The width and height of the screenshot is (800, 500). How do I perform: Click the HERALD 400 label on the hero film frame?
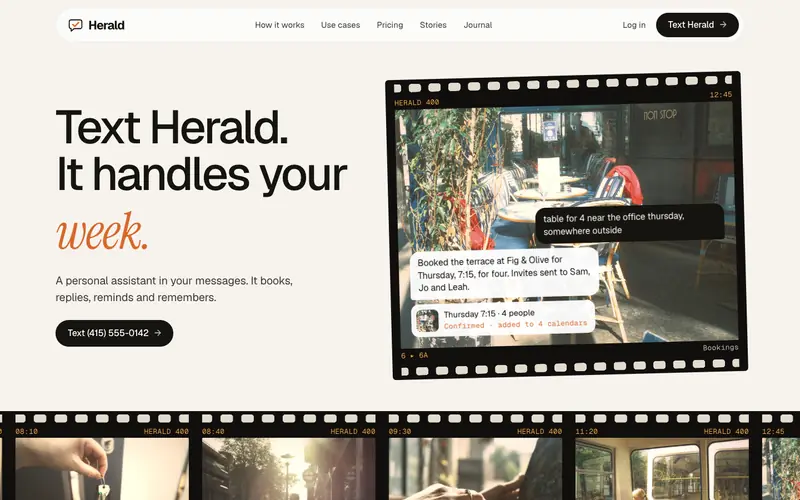pos(416,103)
